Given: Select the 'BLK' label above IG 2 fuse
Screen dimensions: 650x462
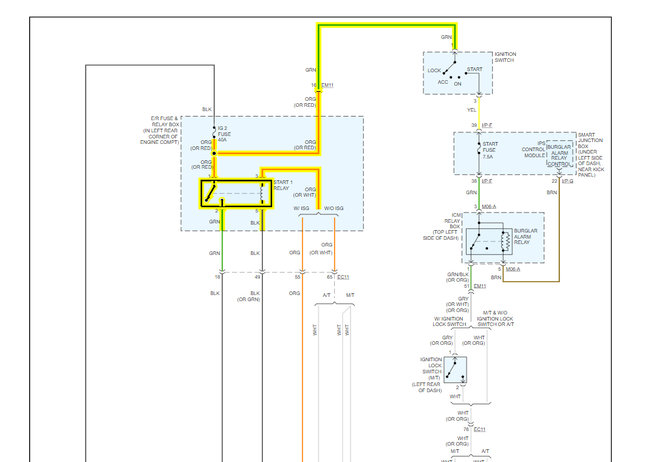Looking at the screenshot, I should 207,109.
